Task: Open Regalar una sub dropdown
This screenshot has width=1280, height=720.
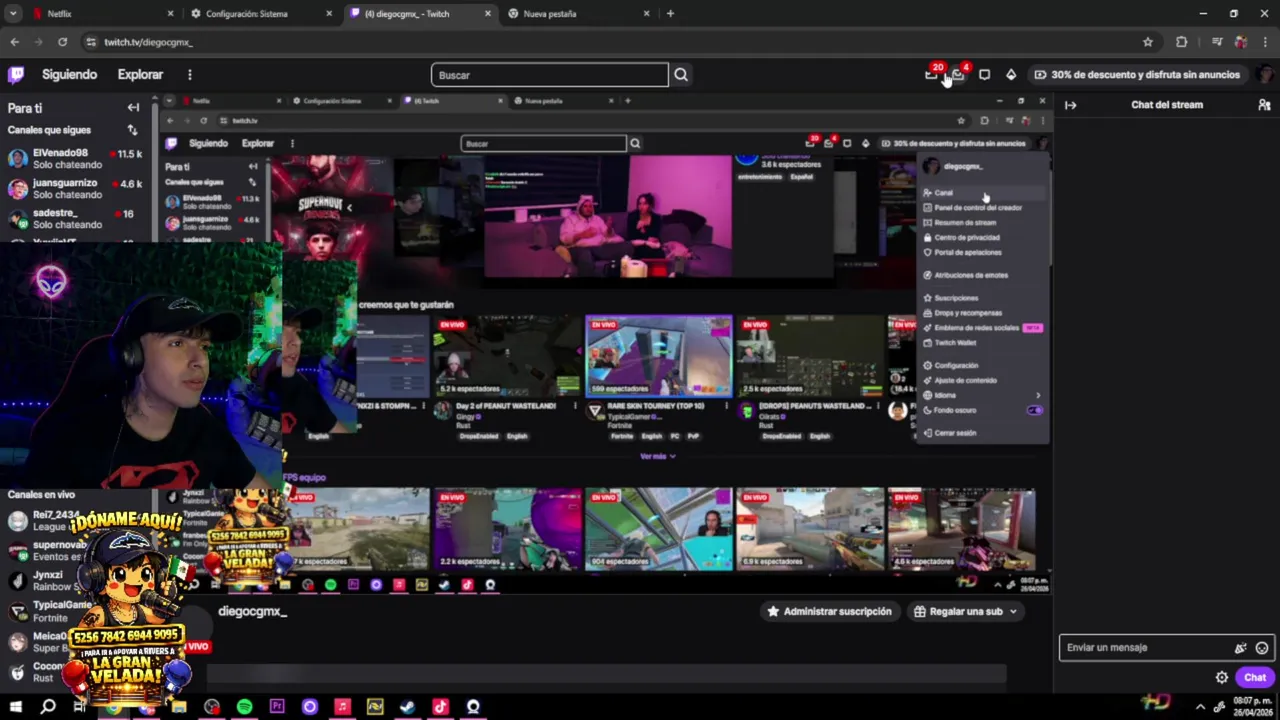Action: (966, 611)
